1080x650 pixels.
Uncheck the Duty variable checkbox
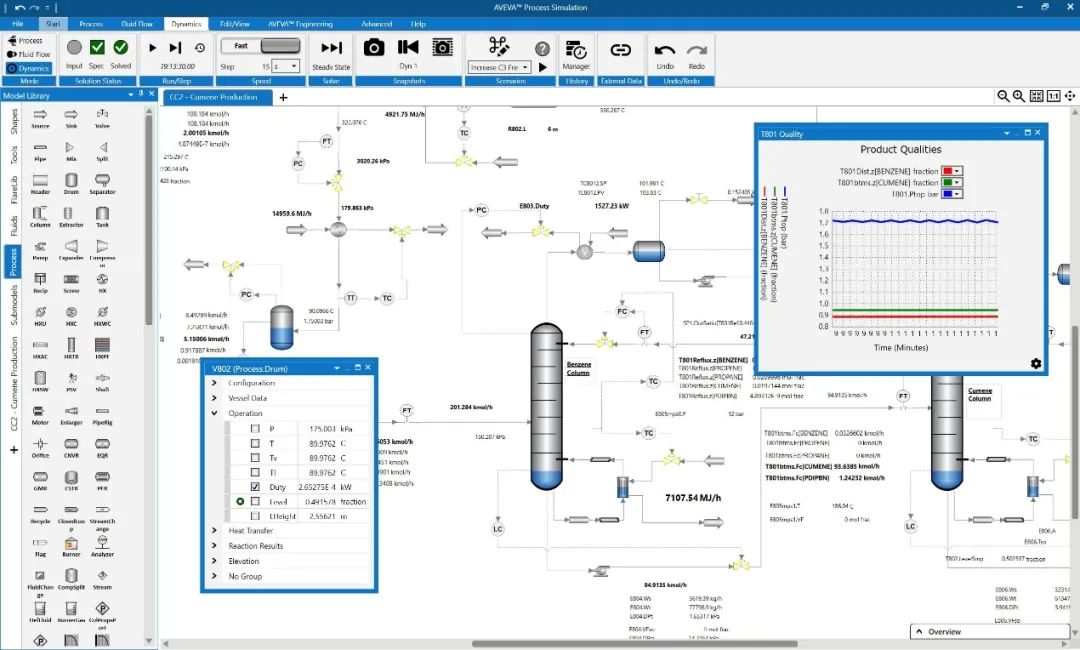(x=255, y=487)
